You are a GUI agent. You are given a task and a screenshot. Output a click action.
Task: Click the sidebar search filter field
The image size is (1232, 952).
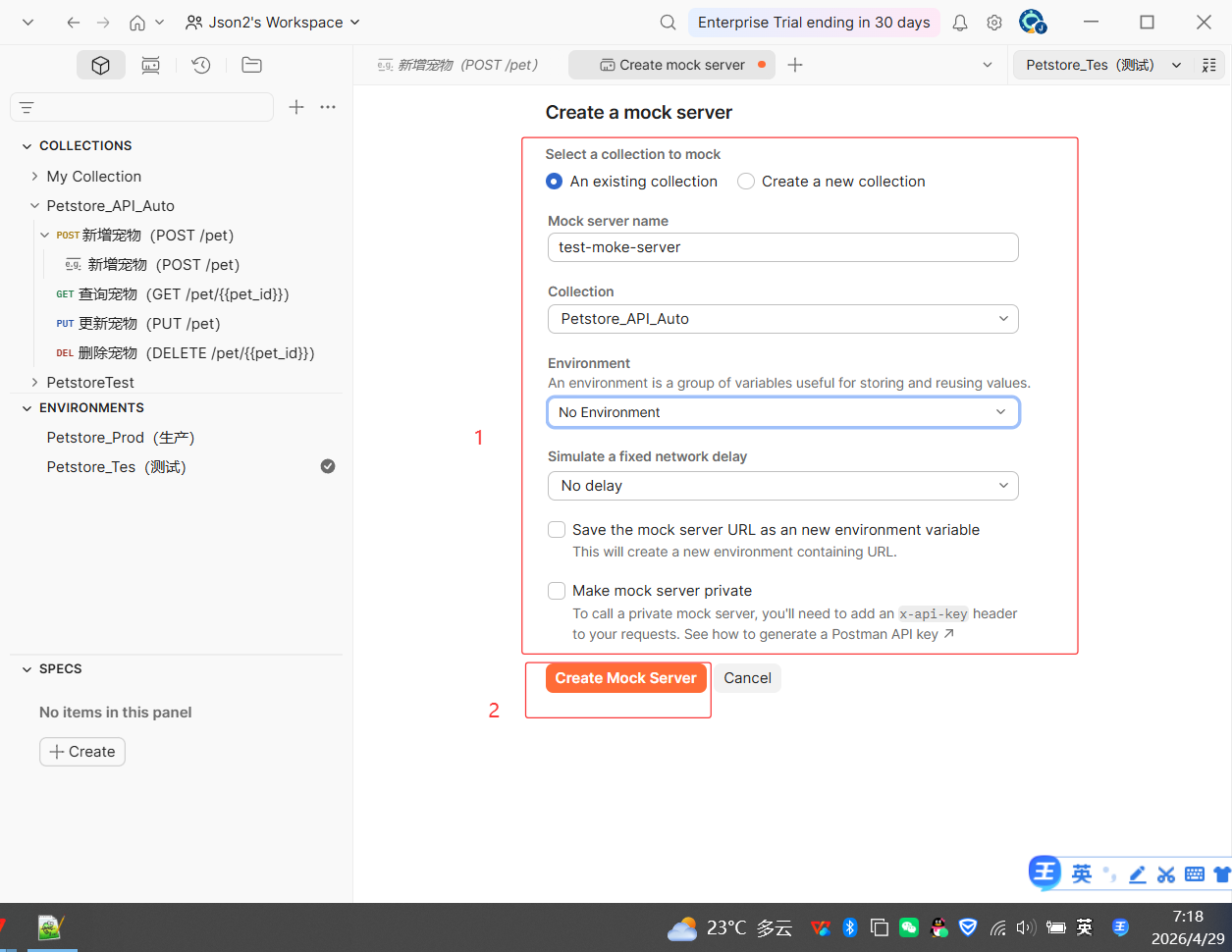[142, 107]
